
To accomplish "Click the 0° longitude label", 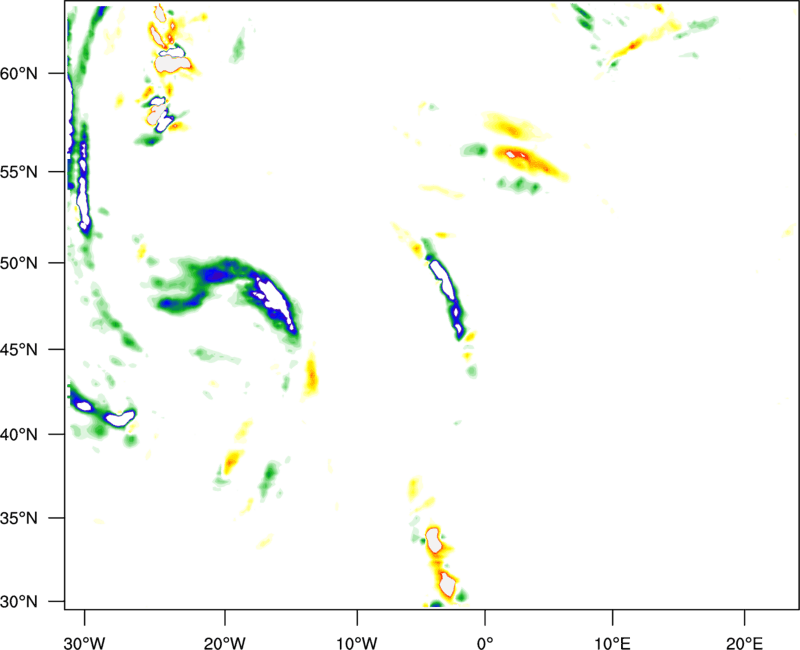I will pos(485,643).
